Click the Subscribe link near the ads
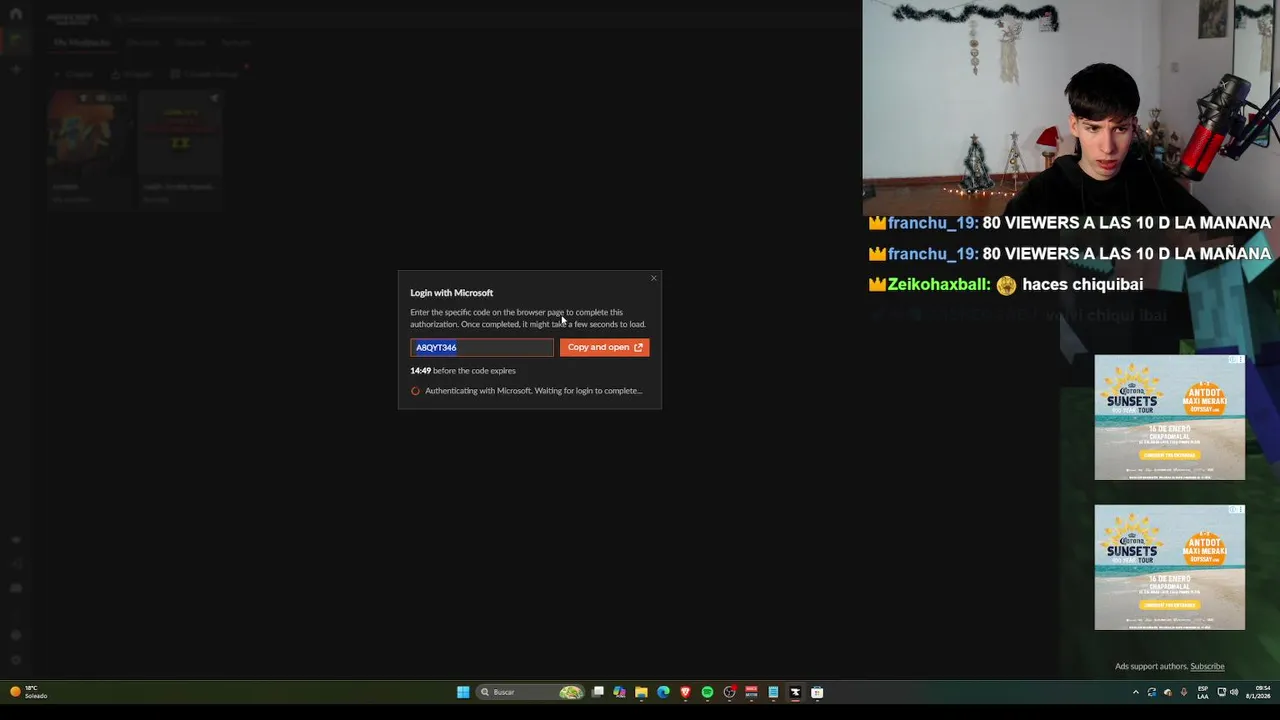 tap(1207, 666)
